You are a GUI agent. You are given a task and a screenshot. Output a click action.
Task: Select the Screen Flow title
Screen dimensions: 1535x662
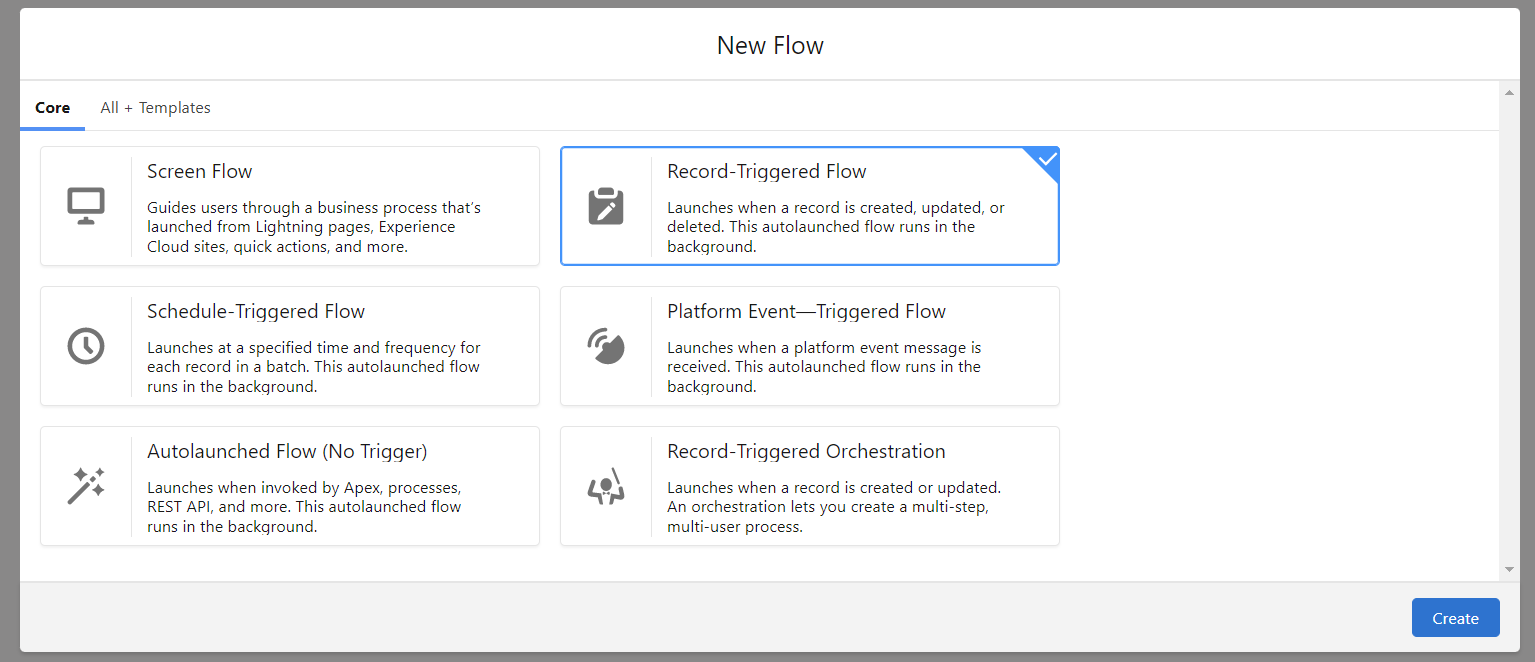pos(200,172)
